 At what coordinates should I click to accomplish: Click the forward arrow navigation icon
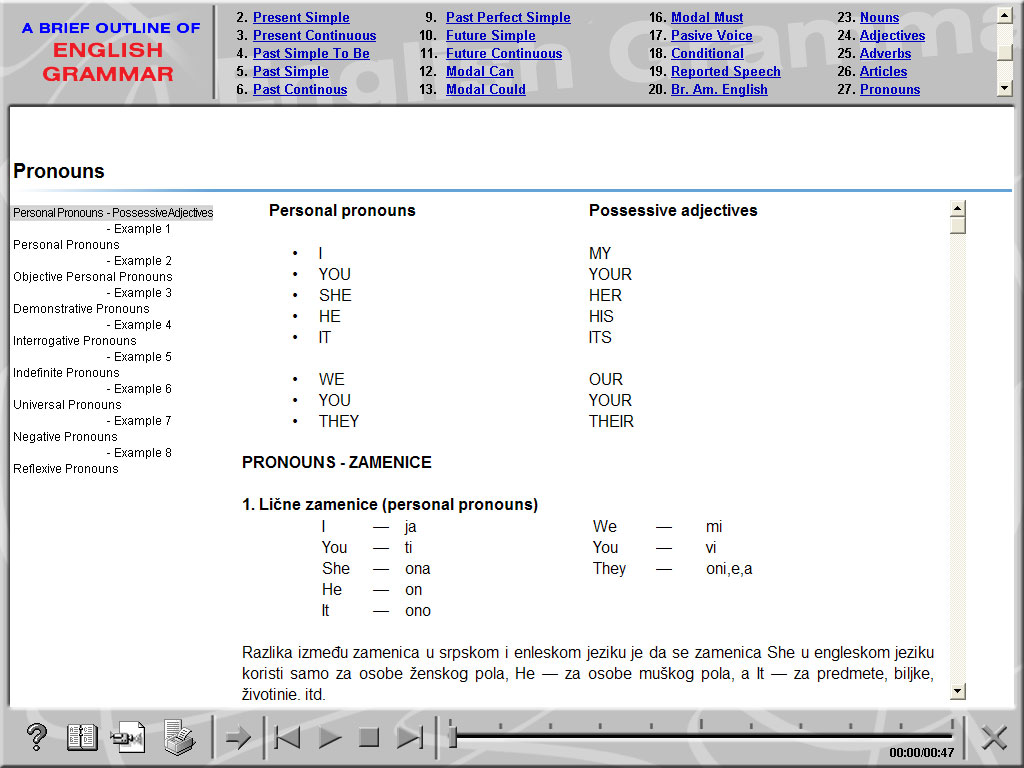[x=238, y=737]
